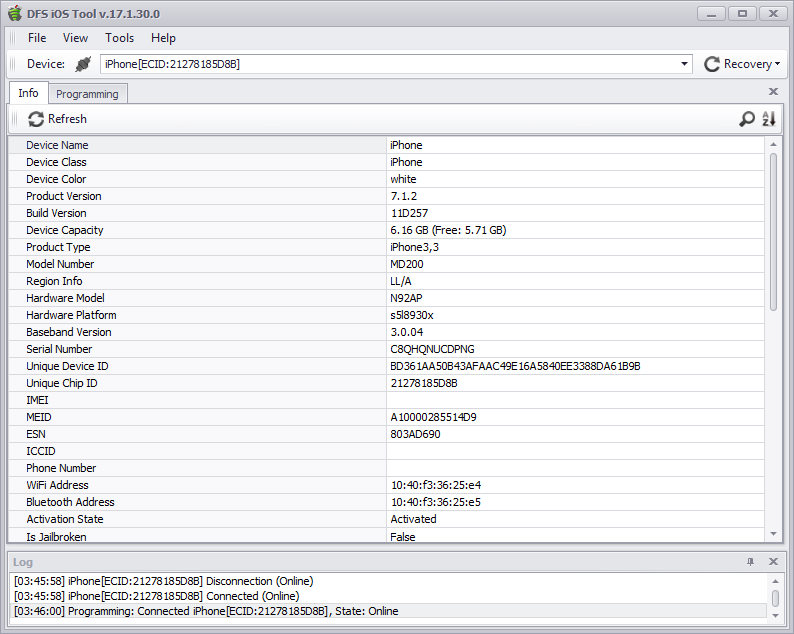Maximize the DFS iOS Tool window
The width and height of the screenshot is (794, 634).
click(742, 14)
